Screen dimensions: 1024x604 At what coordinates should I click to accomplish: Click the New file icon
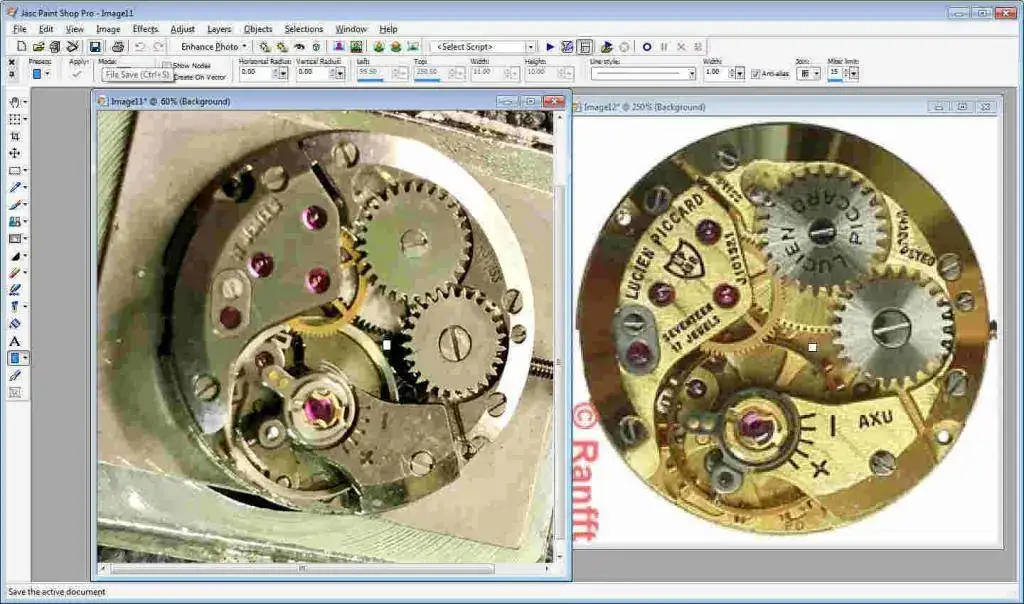point(22,46)
